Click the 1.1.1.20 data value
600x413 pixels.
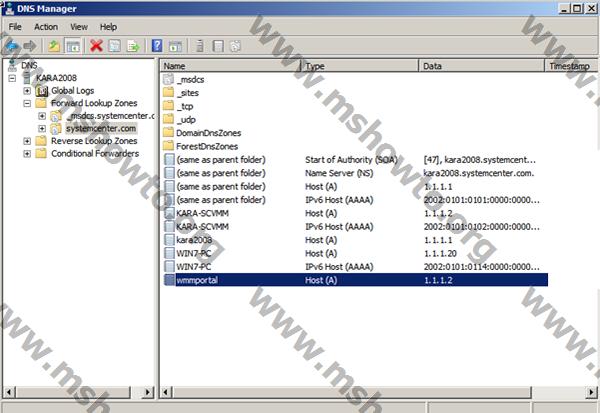click(440, 253)
